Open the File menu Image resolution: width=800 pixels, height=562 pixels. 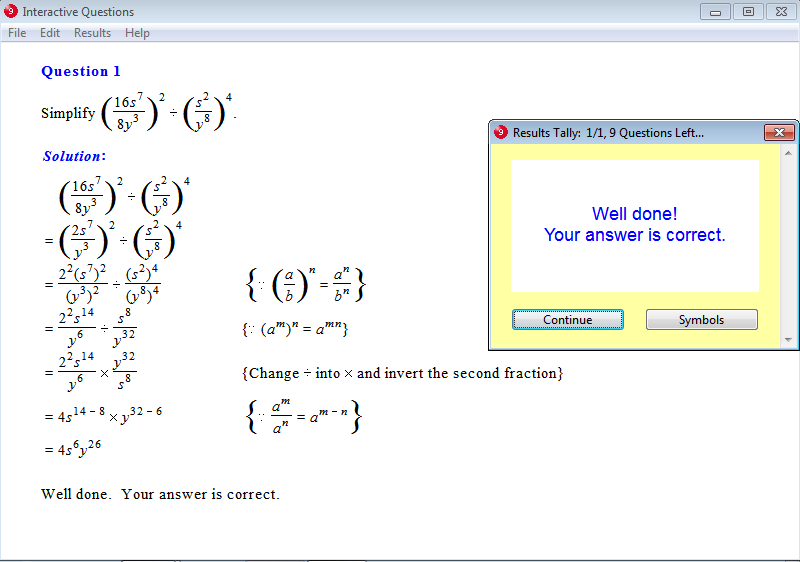(17, 33)
